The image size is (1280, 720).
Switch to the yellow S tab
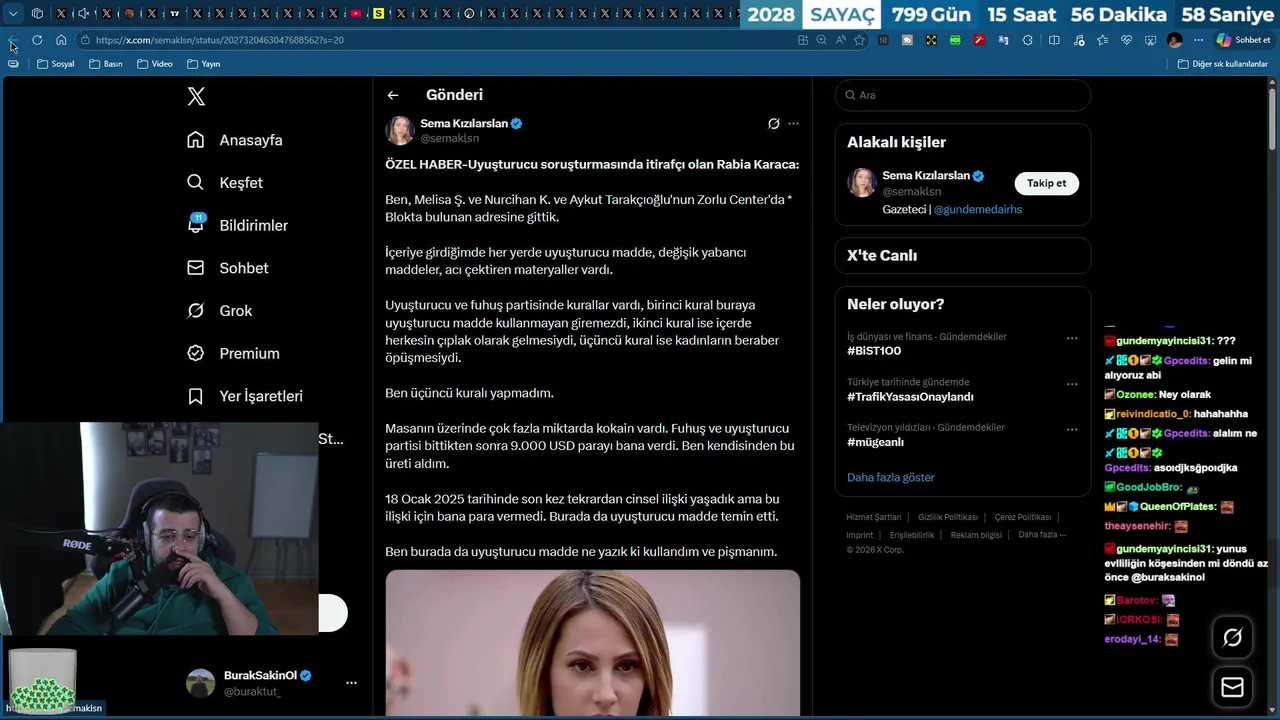click(x=378, y=14)
